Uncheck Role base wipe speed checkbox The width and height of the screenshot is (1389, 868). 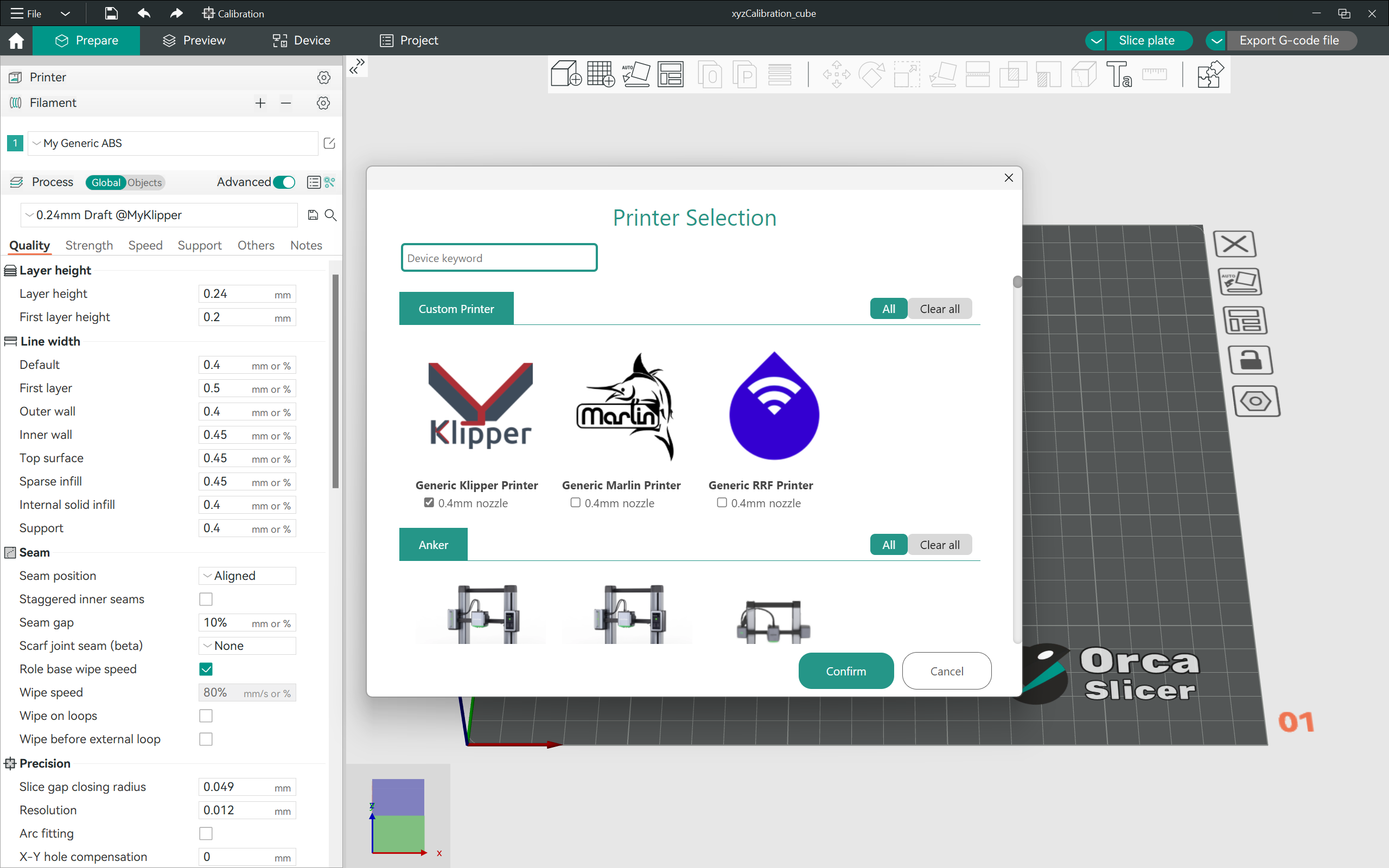coord(206,669)
